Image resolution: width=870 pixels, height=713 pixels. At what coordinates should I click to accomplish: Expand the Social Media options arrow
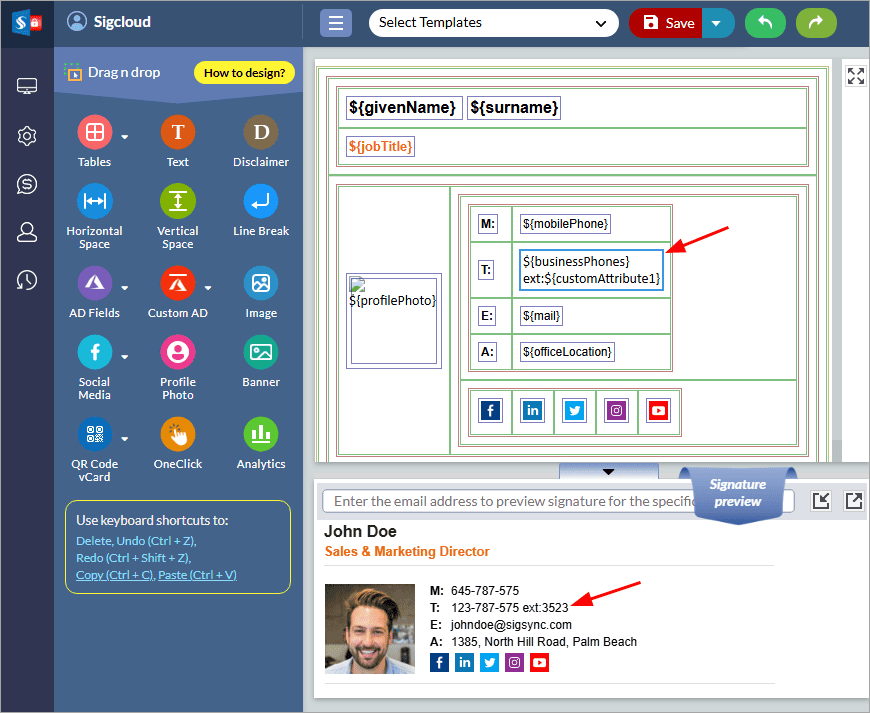pyautogui.click(x=125, y=357)
